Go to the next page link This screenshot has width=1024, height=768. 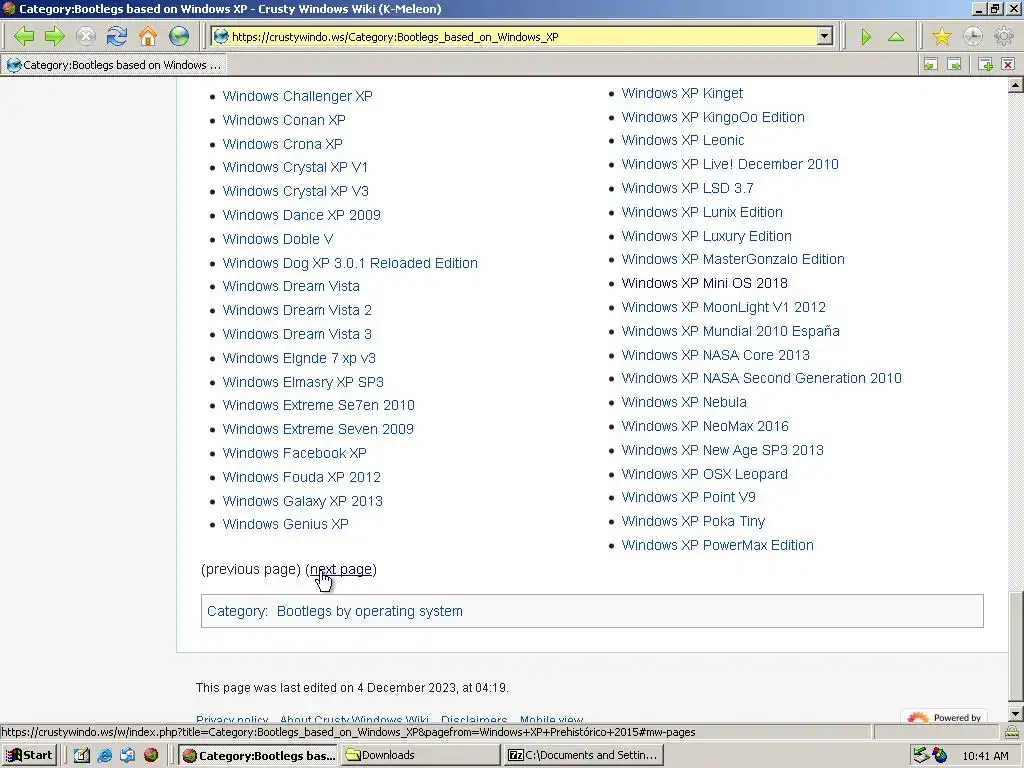pos(341,569)
